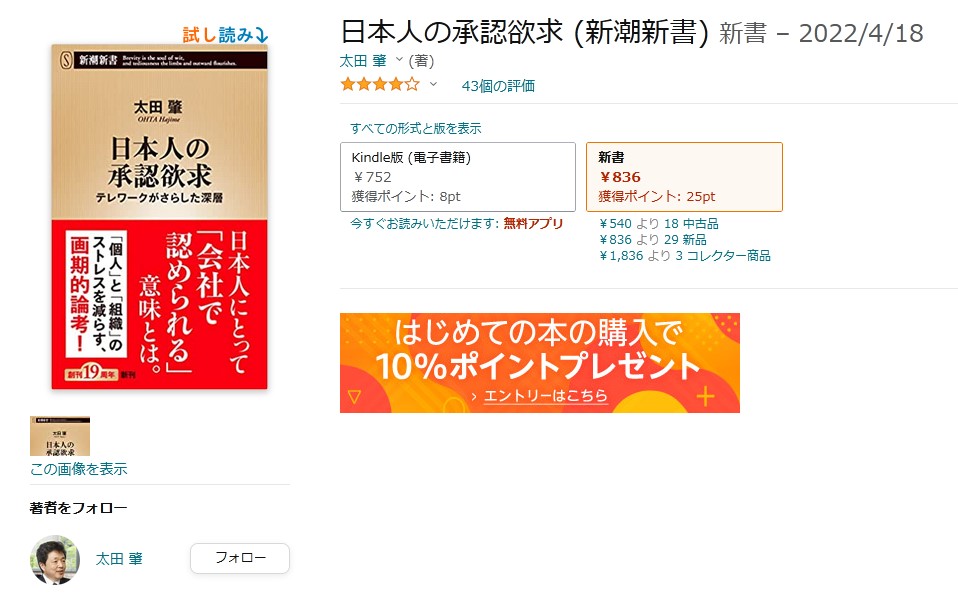
Task: Show all formats via すべての形式と版を表示
Action: (x=415, y=128)
